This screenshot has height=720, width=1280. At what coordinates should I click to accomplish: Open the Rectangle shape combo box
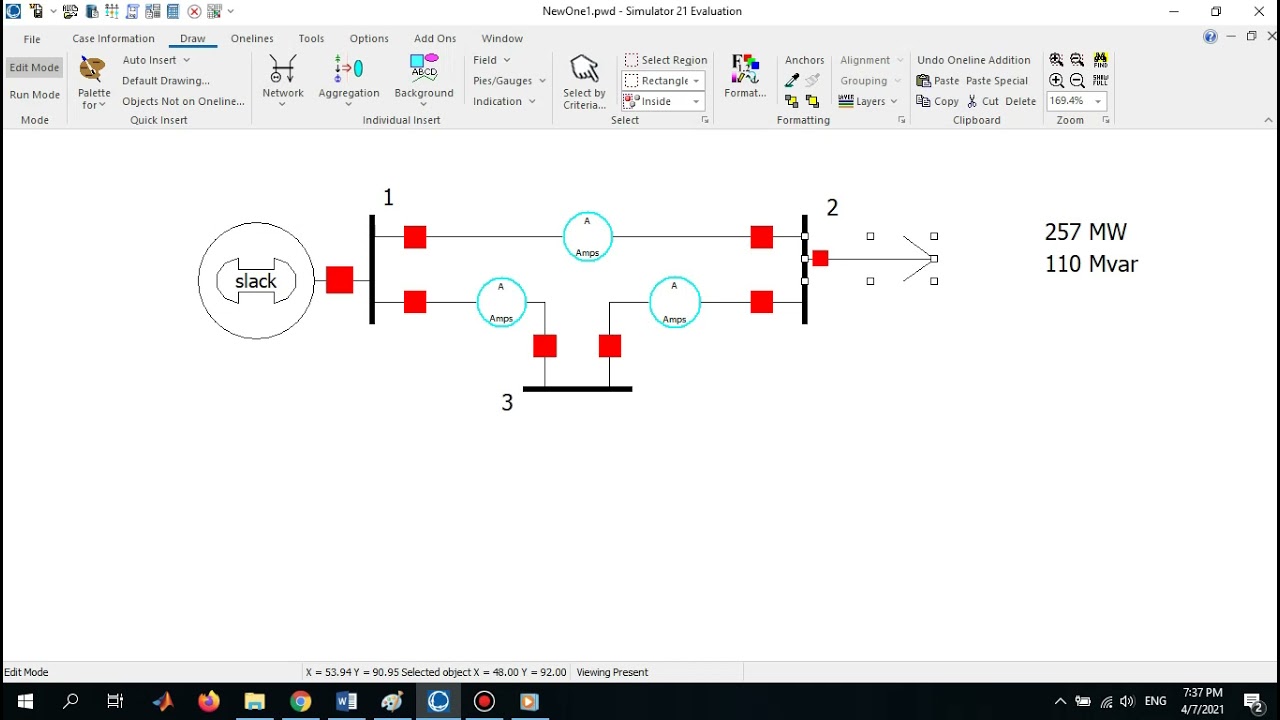click(x=664, y=81)
